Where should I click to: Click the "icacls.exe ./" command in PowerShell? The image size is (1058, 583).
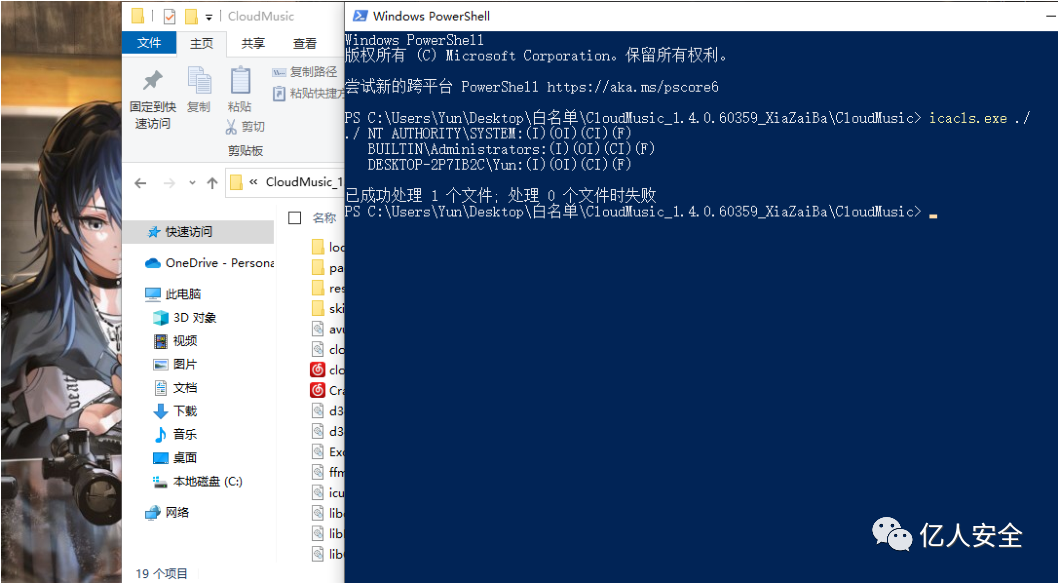(x=980, y=118)
